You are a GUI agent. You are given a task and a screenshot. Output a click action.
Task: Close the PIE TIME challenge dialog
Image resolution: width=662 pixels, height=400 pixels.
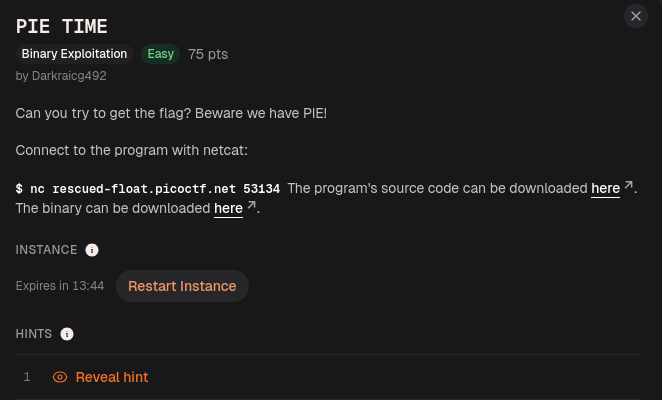(635, 16)
